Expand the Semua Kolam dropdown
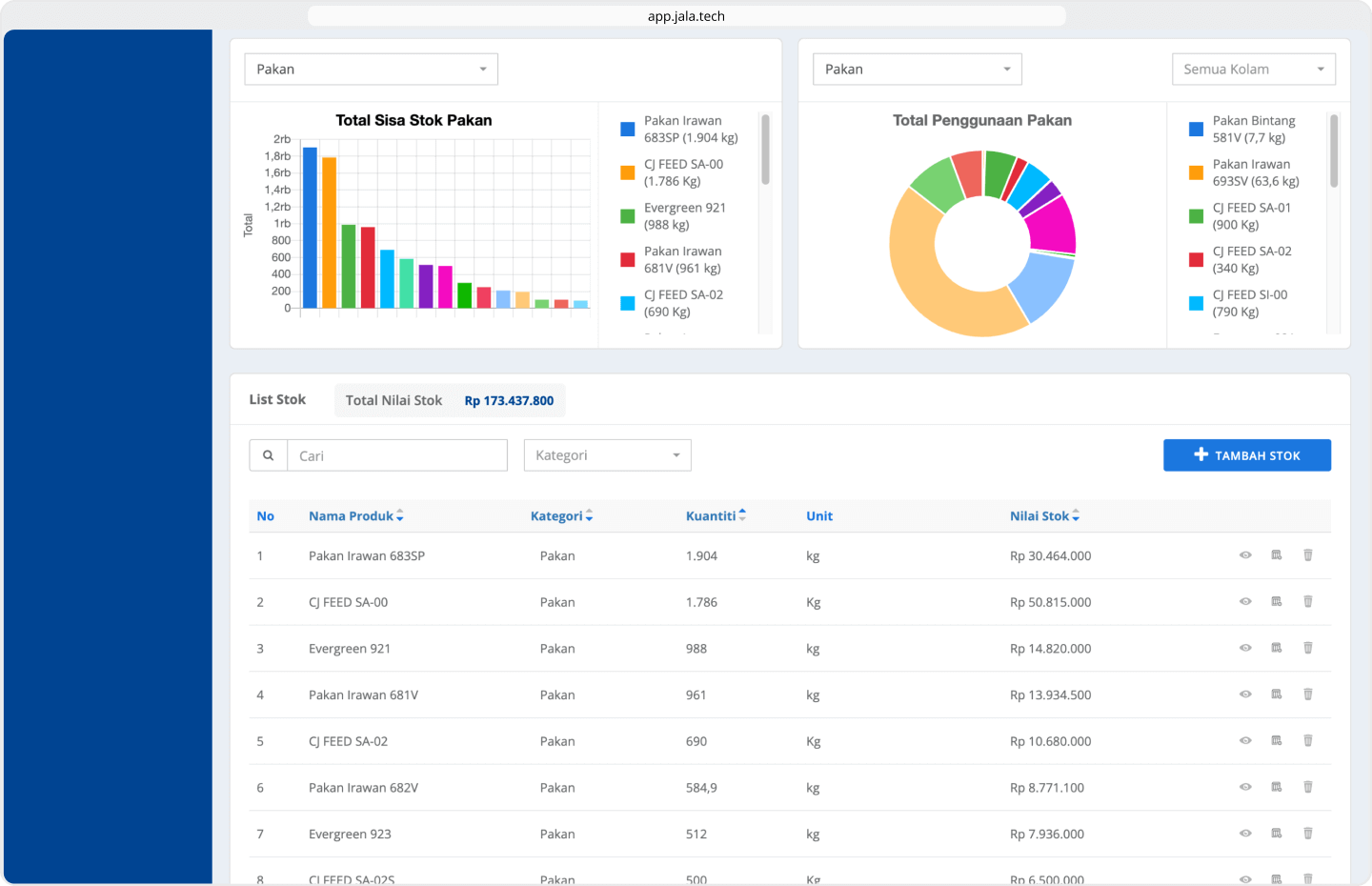 coord(1253,70)
